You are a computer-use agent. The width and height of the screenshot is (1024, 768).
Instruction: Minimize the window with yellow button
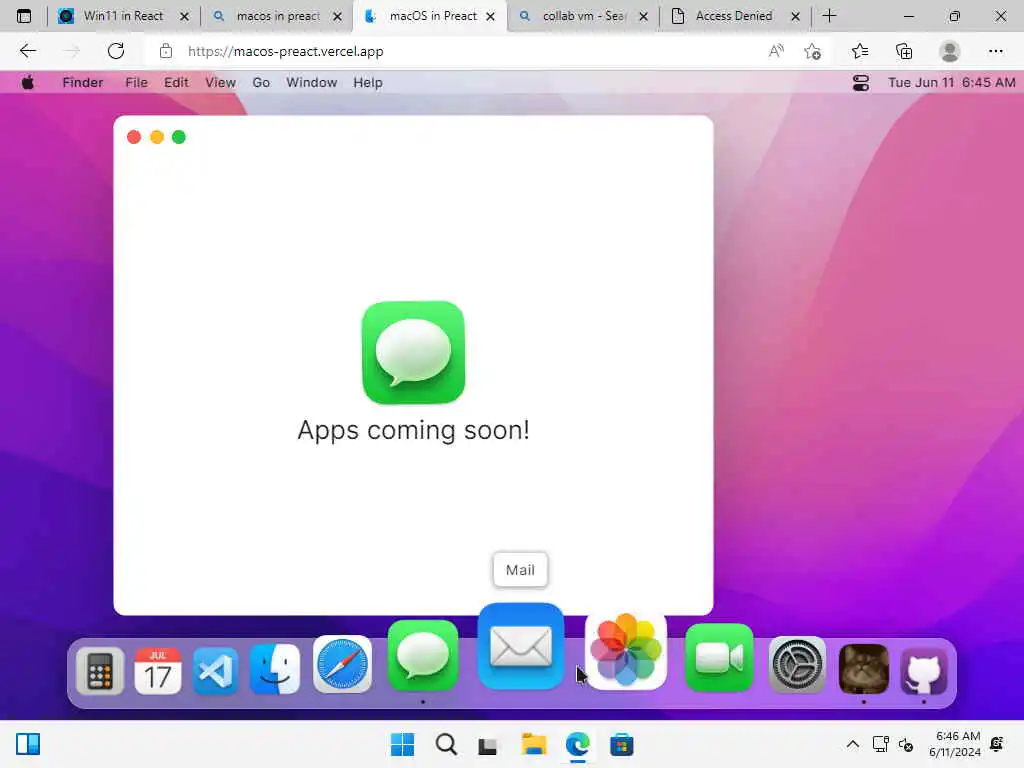tap(157, 137)
